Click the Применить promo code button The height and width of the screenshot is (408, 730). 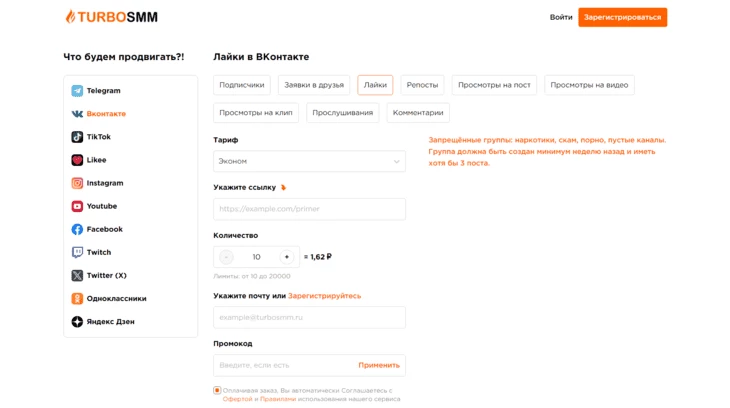(379, 365)
